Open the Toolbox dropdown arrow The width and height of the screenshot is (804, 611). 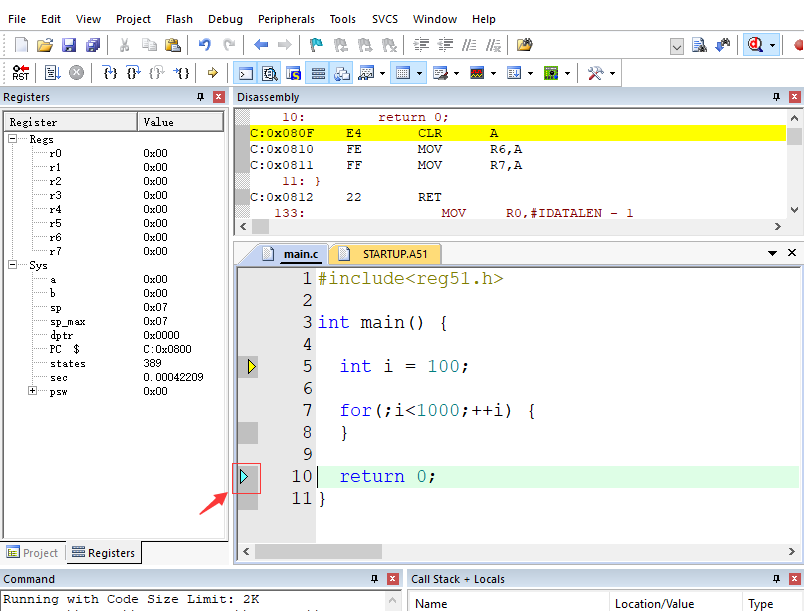pos(612,73)
